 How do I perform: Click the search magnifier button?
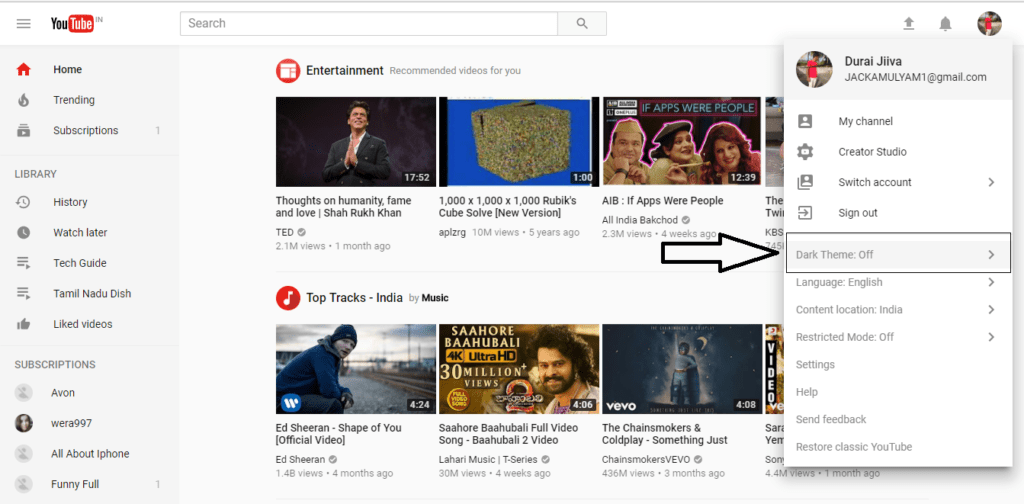(582, 24)
